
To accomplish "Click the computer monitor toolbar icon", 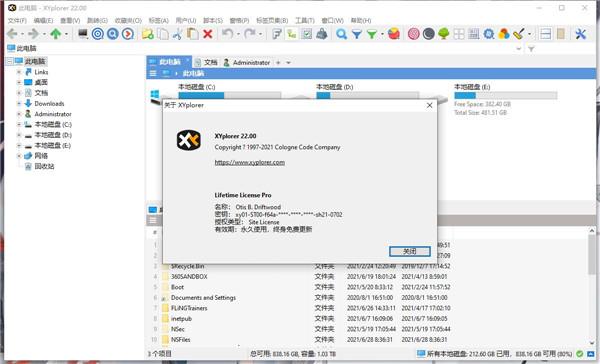I will pos(83,34).
